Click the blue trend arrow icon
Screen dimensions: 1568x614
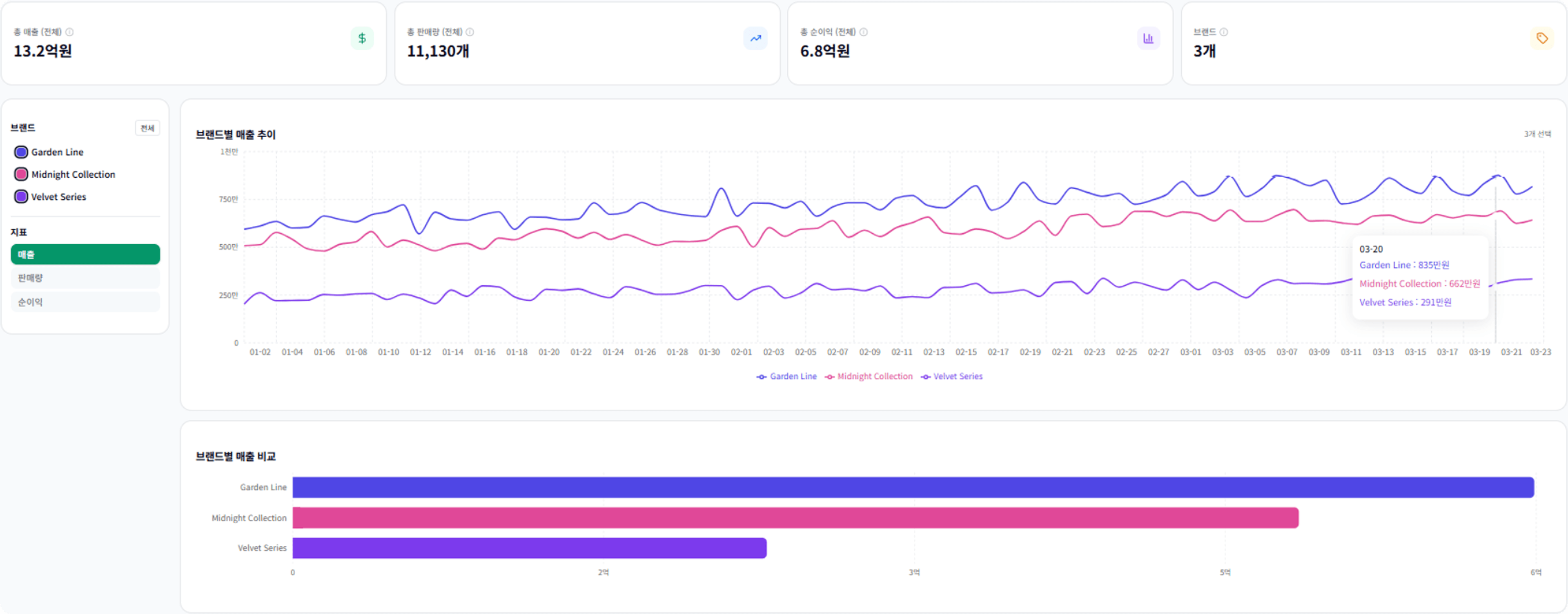[x=755, y=38]
